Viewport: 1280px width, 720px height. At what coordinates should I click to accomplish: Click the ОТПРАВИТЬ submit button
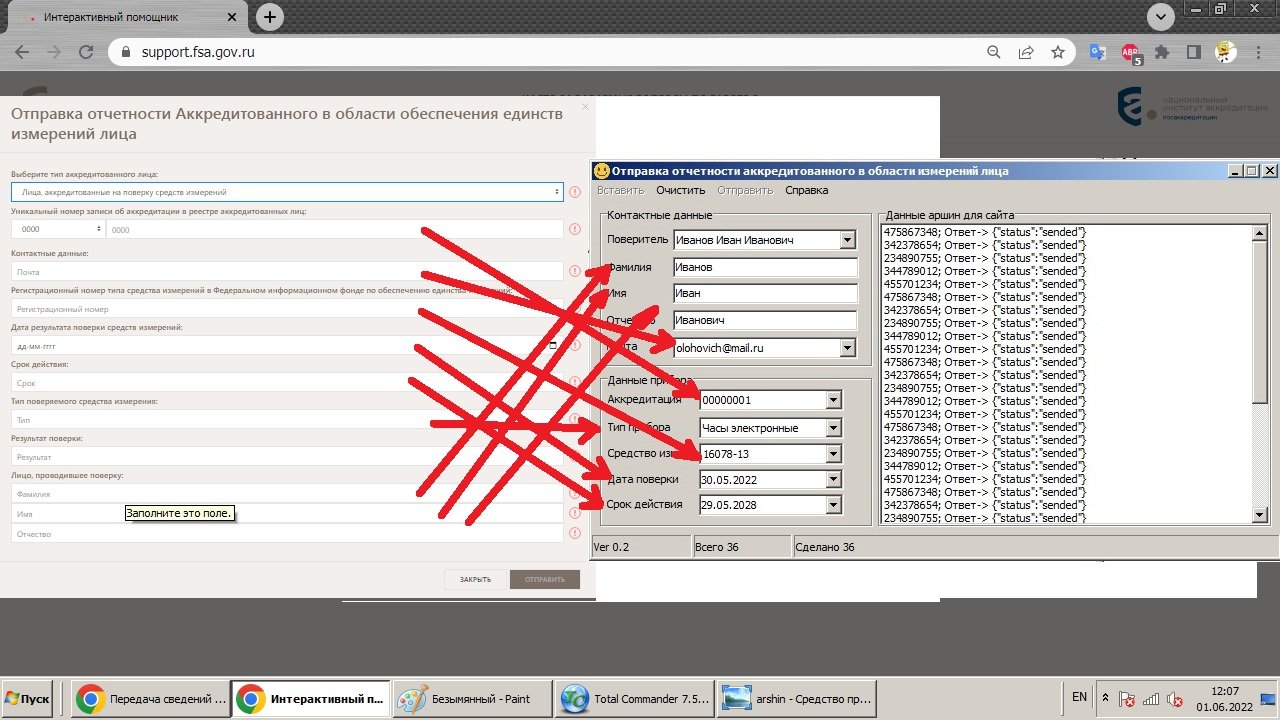[544, 579]
